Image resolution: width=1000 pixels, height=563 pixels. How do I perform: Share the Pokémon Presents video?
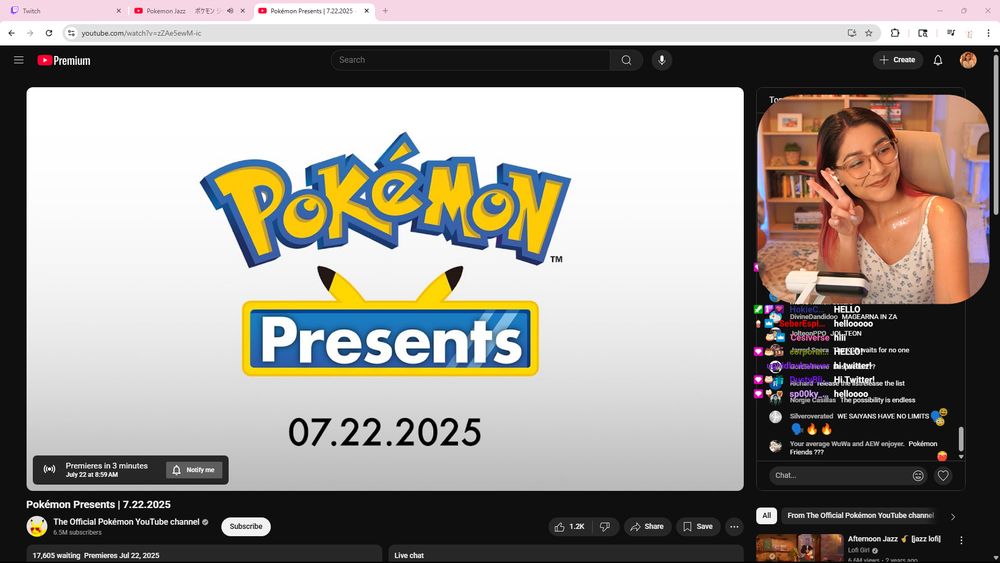(x=647, y=527)
